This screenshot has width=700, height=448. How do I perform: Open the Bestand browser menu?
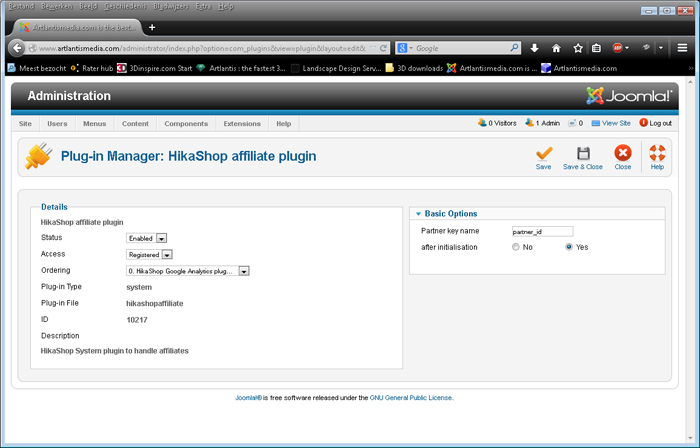[x=21, y=6]
